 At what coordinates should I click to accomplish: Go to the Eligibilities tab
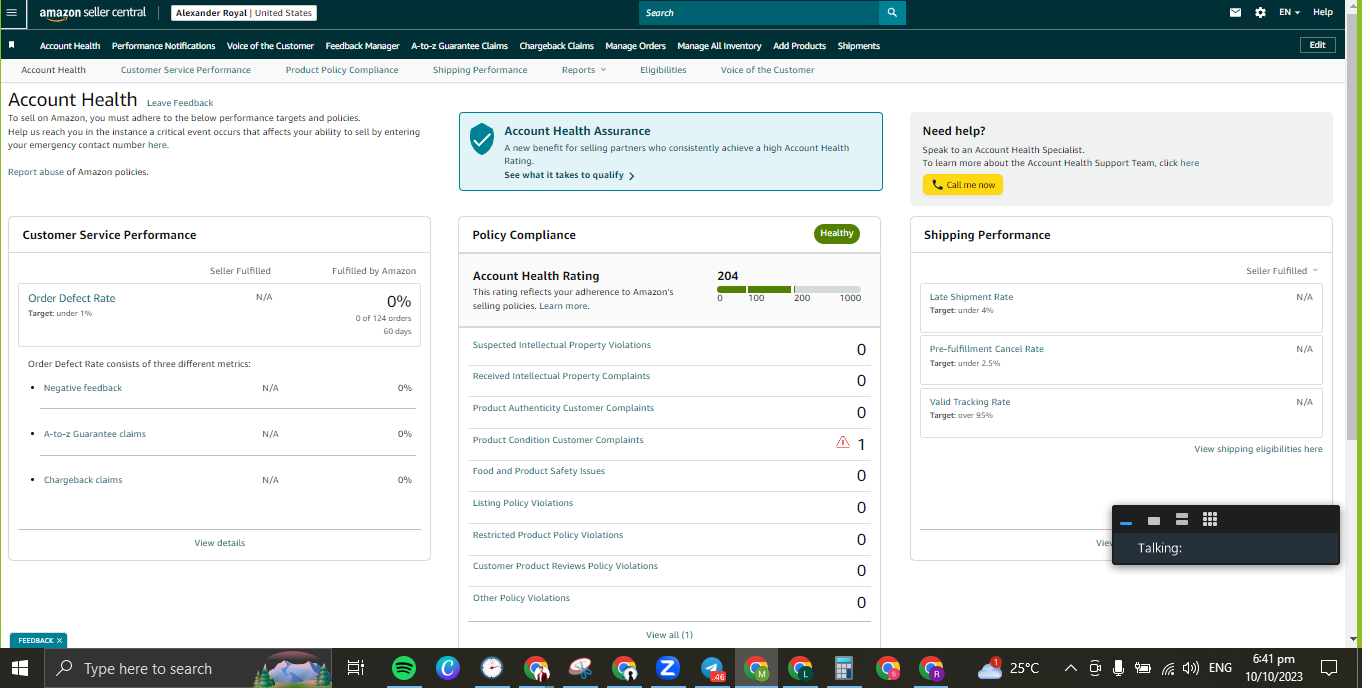[663, 70]
